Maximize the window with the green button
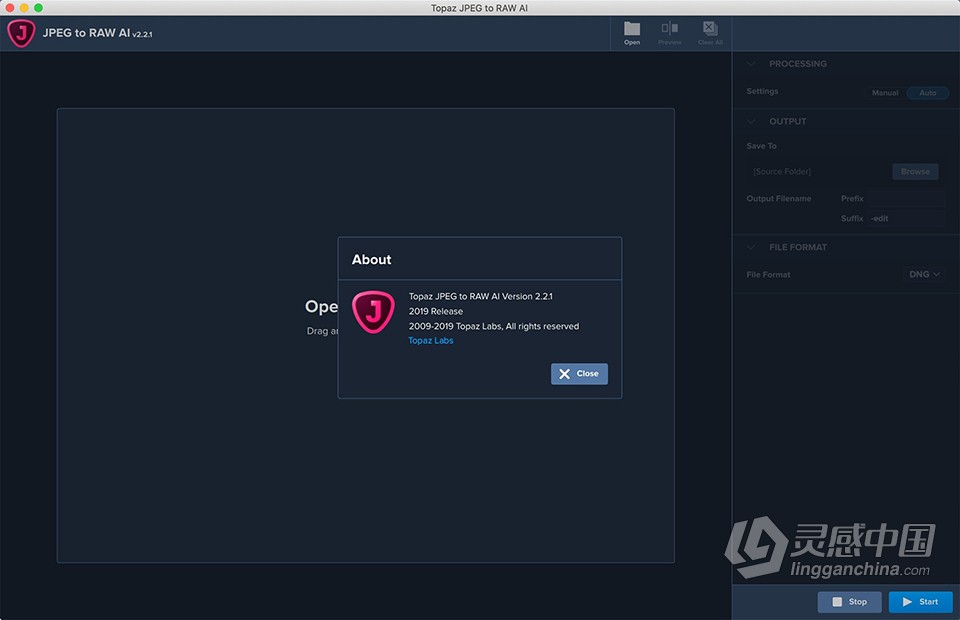Viewport: 960px width, 620px height. (x=38, y=8)
